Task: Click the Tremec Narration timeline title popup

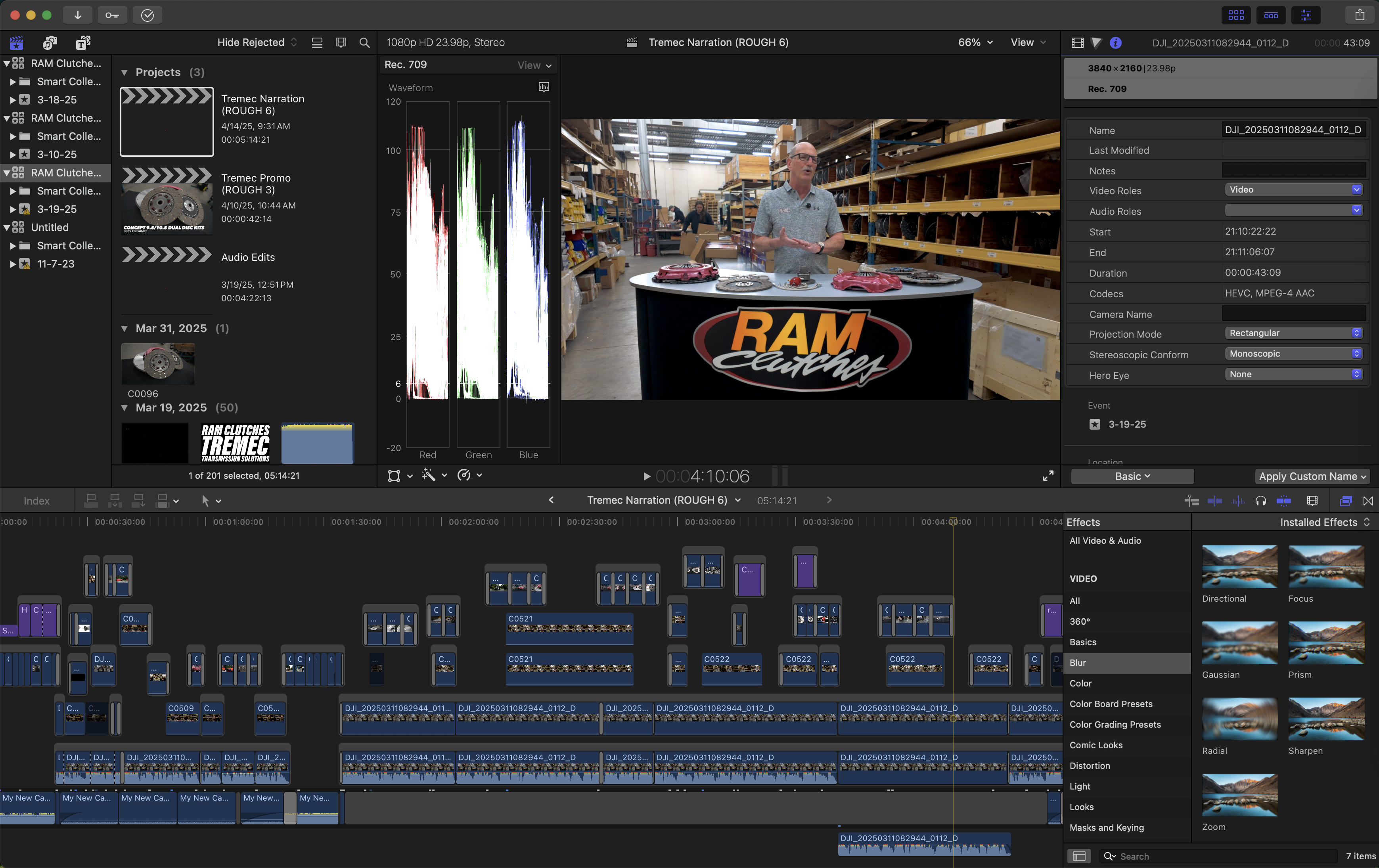Action: 664,501
